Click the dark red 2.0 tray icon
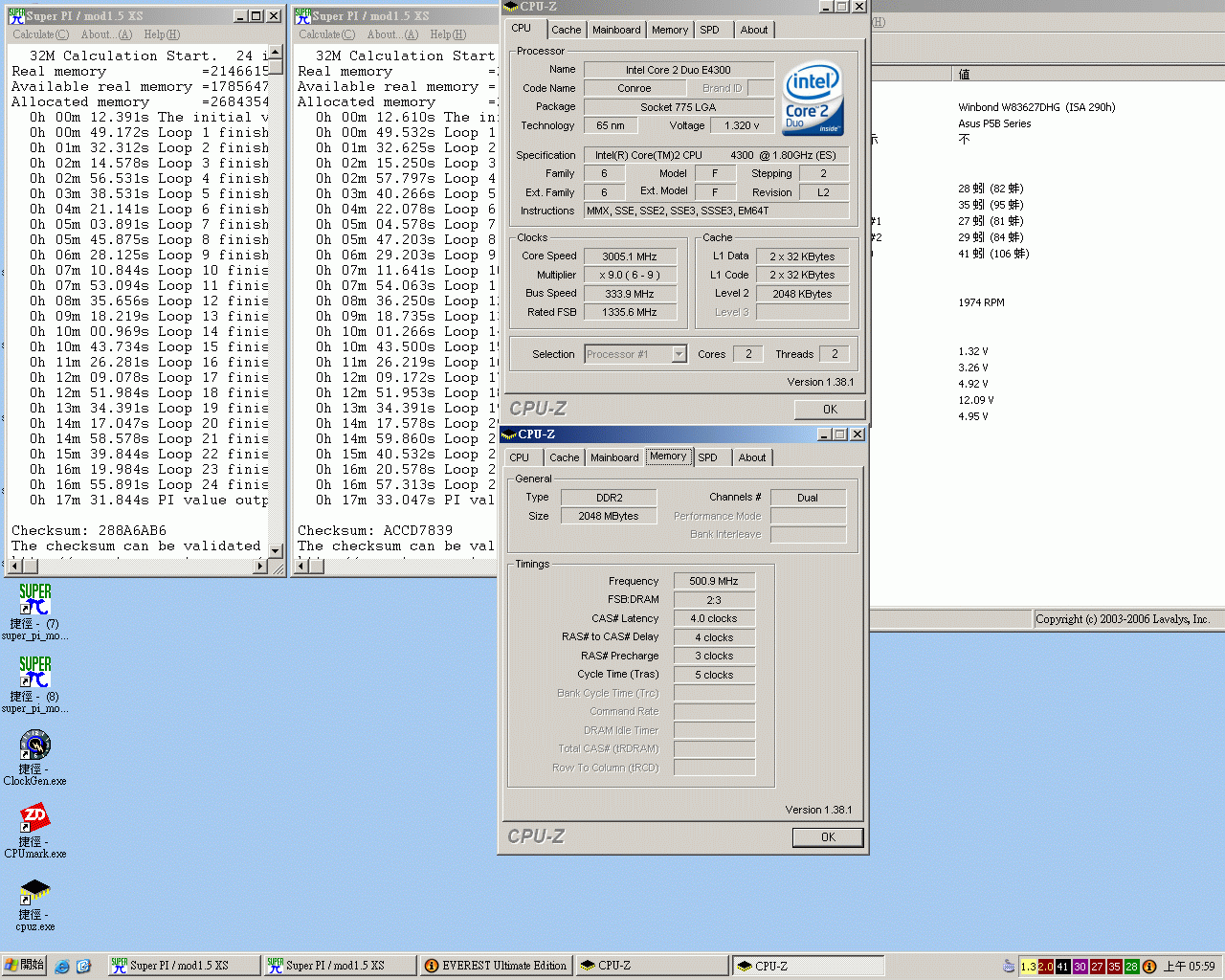The width and height of the screenshot is (1225, 980). [1046, 967]
